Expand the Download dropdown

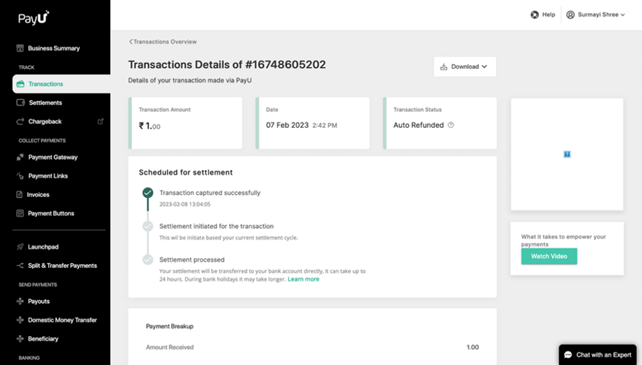[x=465, y=67]
